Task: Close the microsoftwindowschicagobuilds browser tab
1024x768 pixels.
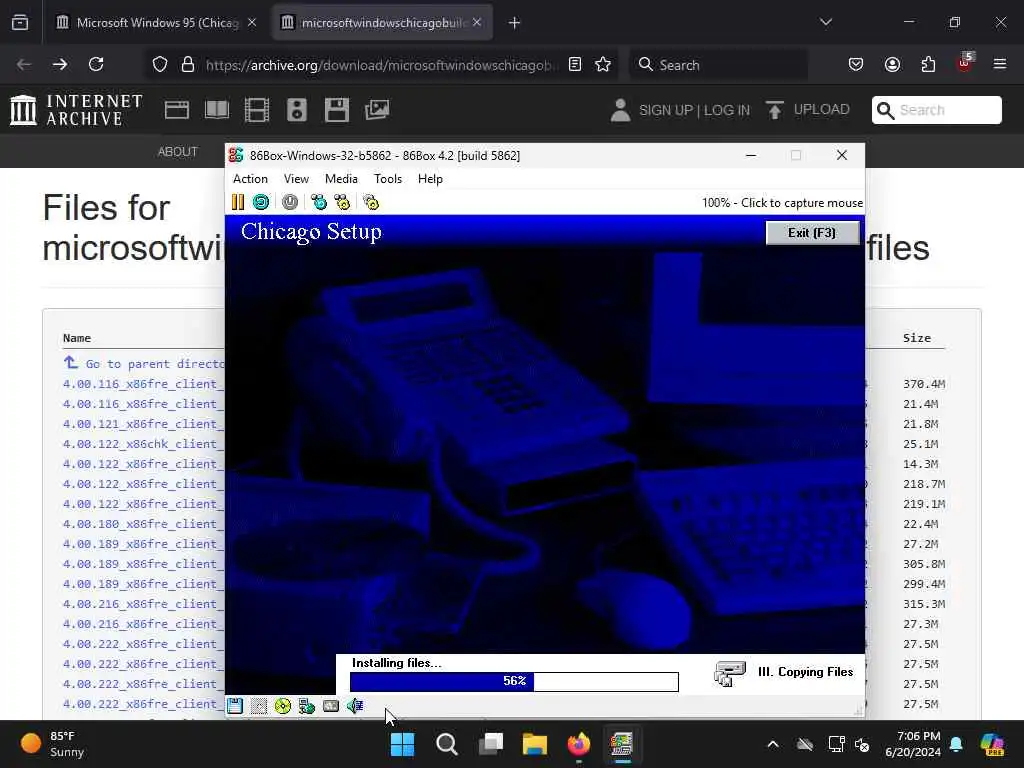Action: [x=477, y=23]
